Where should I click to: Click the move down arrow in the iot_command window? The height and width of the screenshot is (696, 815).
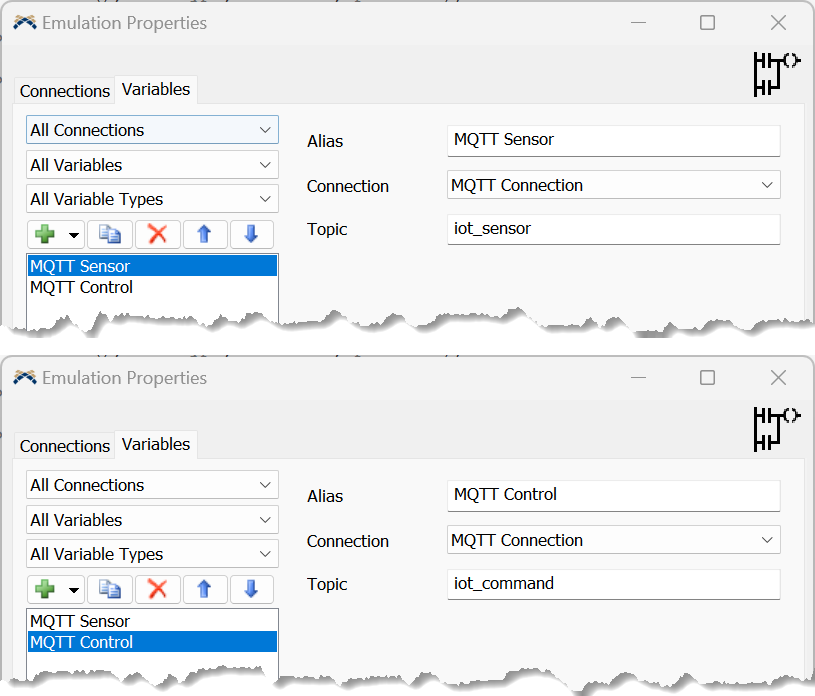pyautogui.click(x=251, y=589)
